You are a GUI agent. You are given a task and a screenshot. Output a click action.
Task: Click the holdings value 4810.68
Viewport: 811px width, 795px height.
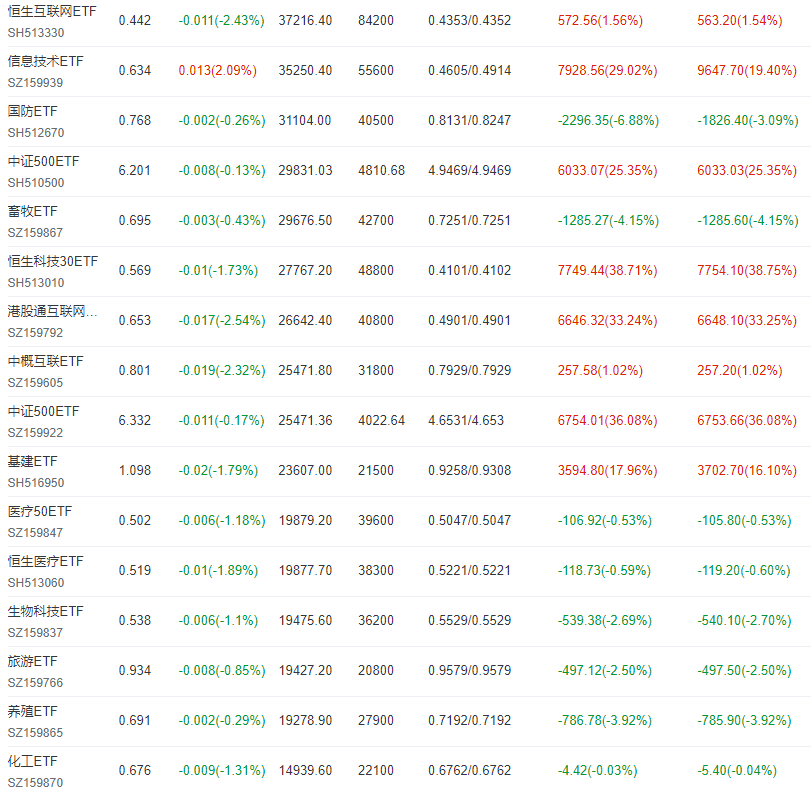382,171
